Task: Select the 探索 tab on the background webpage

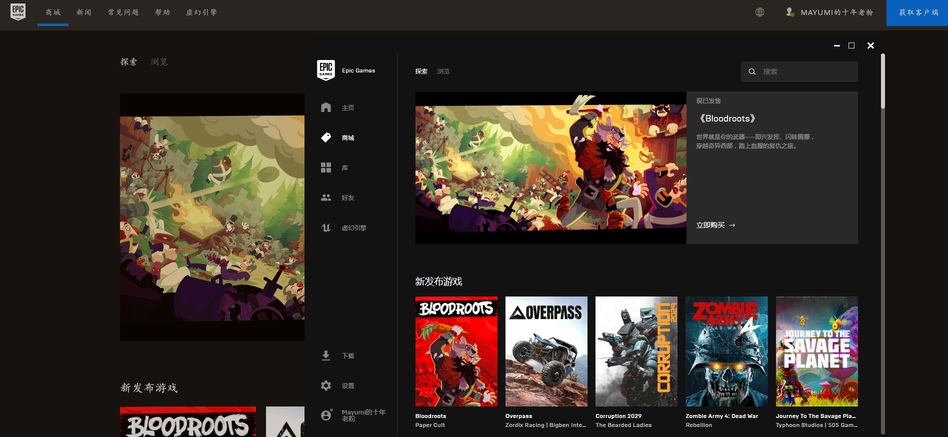Action: click(128, 62)
